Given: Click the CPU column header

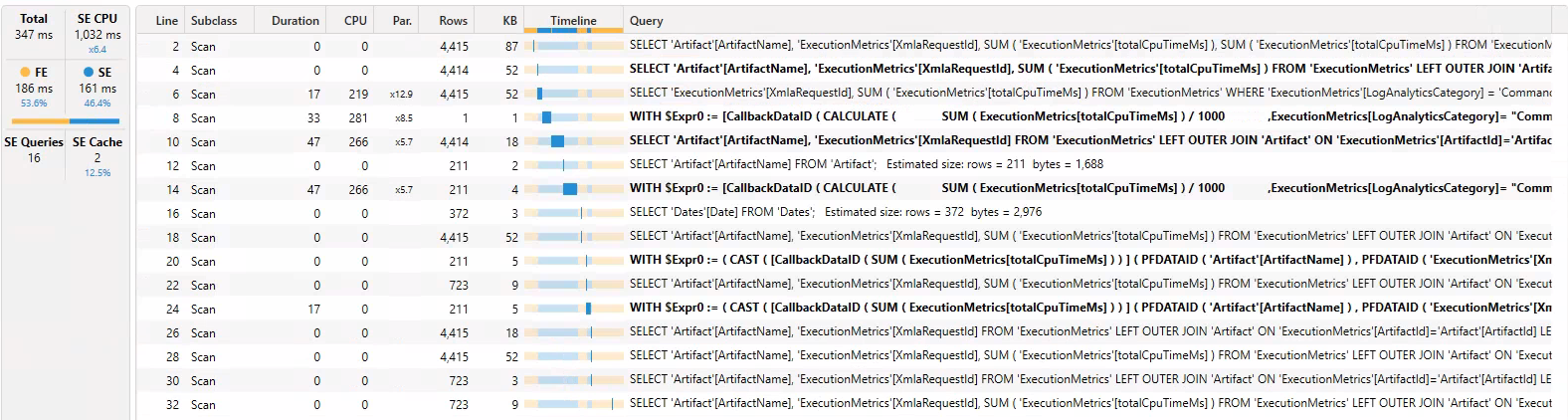Looking at the screenshot, I should point(355,21).
